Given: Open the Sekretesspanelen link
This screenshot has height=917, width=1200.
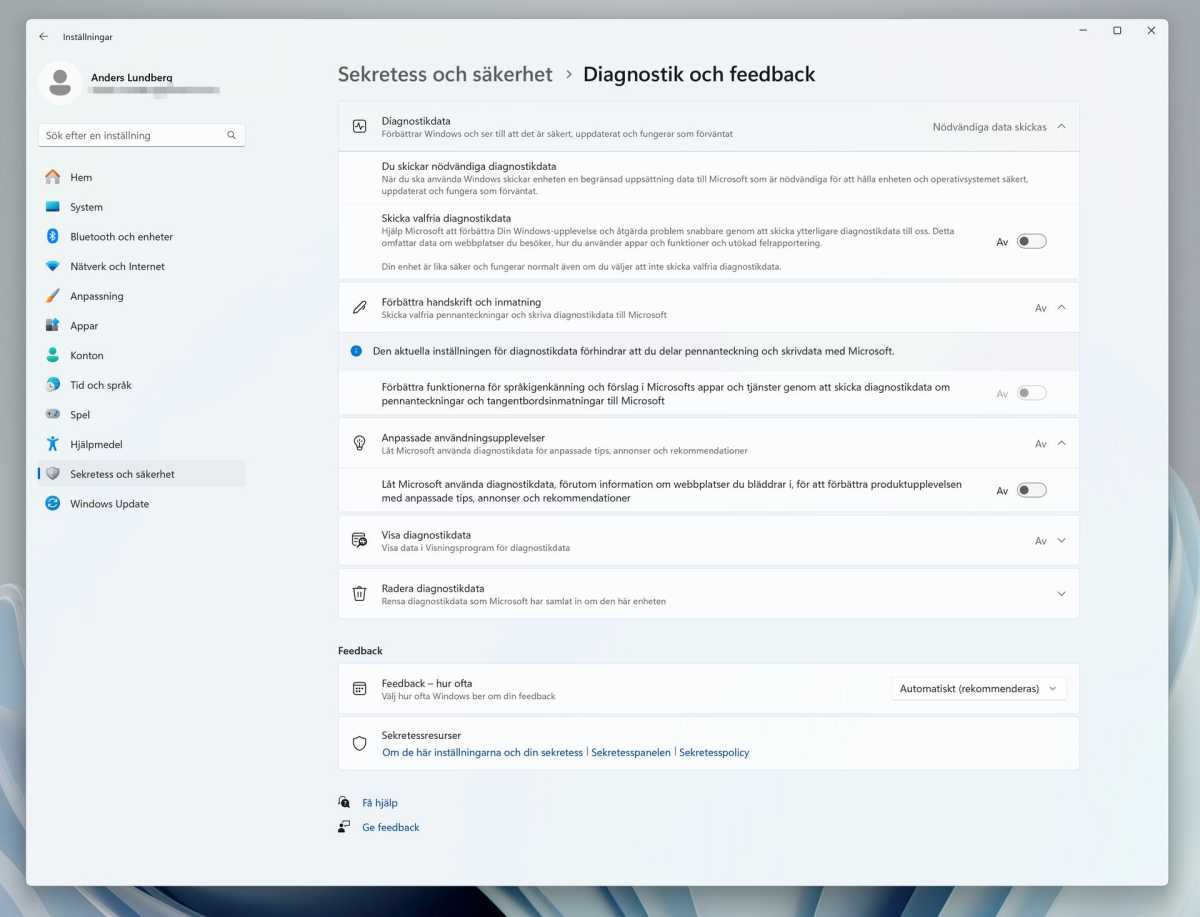Looking at the screenshot, I should pos(631,752).
